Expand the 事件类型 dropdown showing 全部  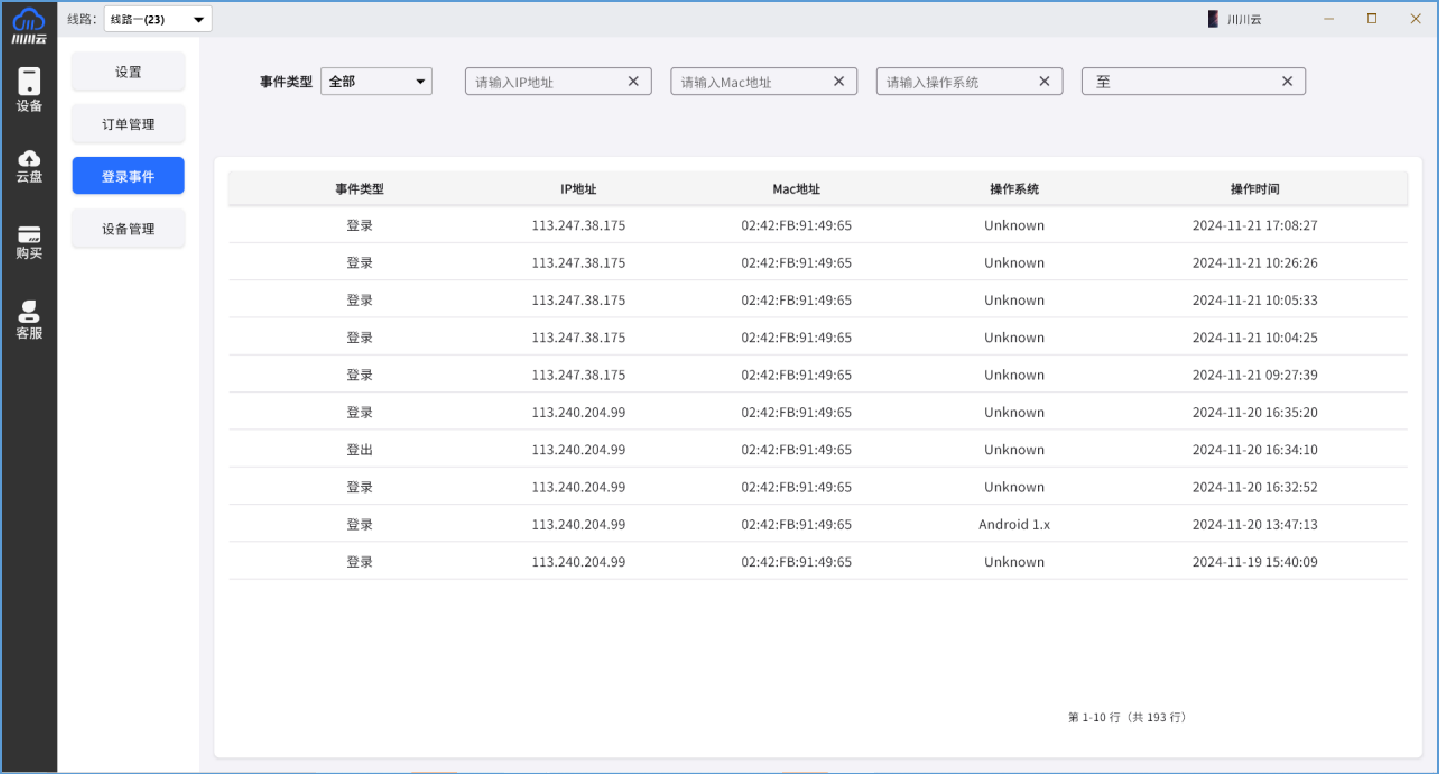click(376, 81)
